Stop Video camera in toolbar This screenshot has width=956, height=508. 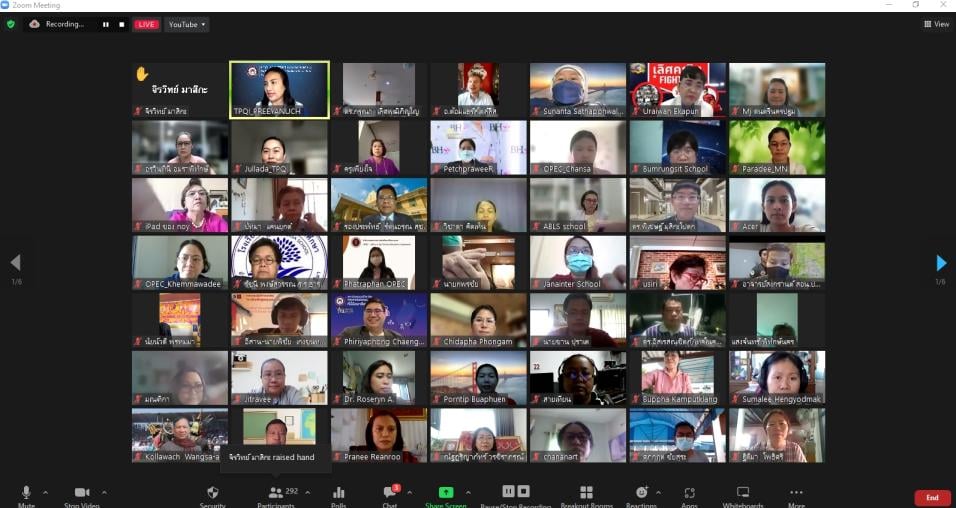coord(82,496)
